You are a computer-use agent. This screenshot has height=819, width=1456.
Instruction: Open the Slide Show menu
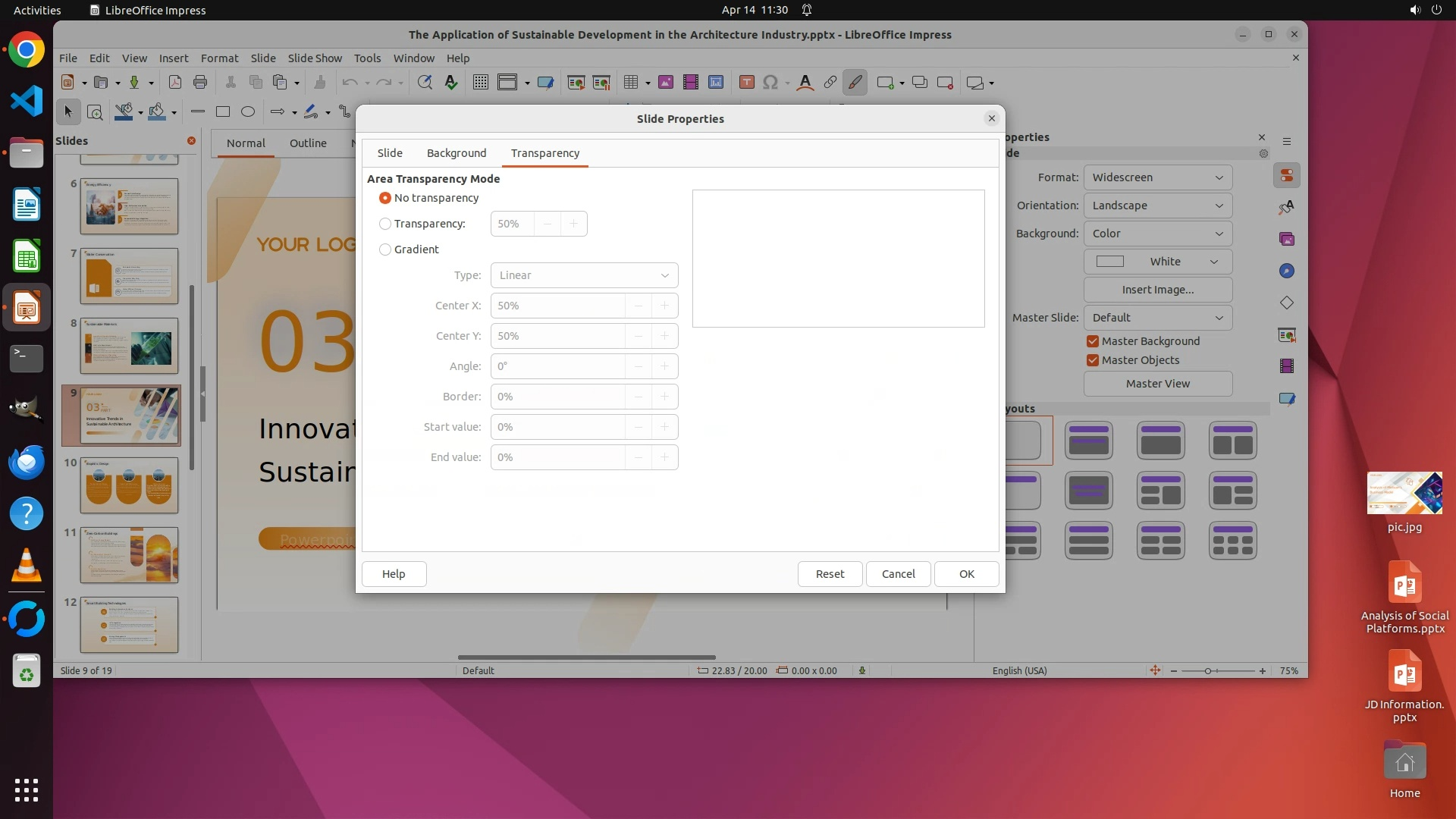pyautogui.click(x=315, y=58)
